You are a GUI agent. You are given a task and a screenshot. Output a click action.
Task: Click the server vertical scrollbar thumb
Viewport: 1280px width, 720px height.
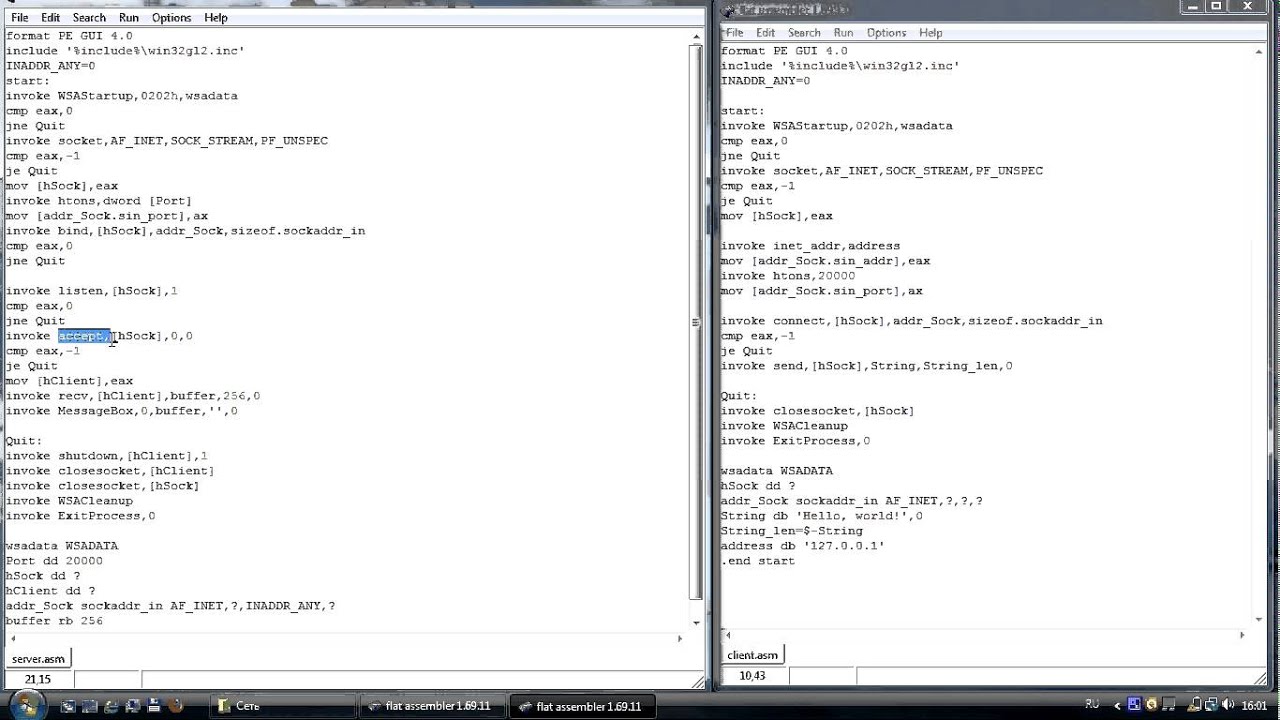tap(696, 323)
